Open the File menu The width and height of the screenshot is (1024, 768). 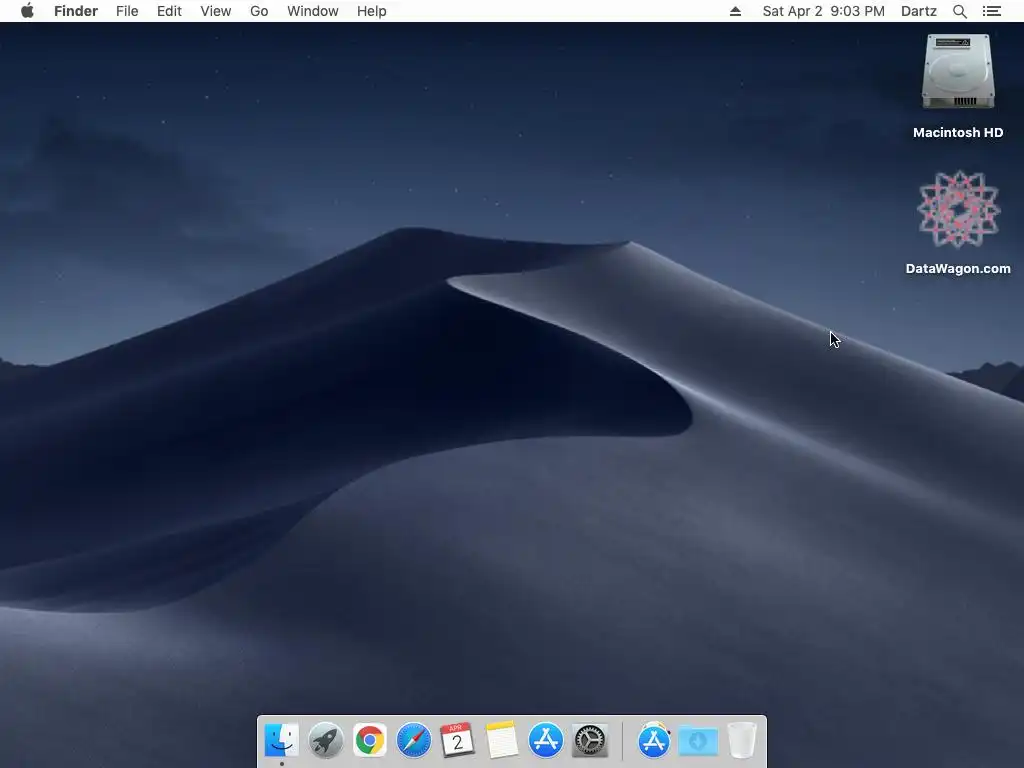click(127, 11)
